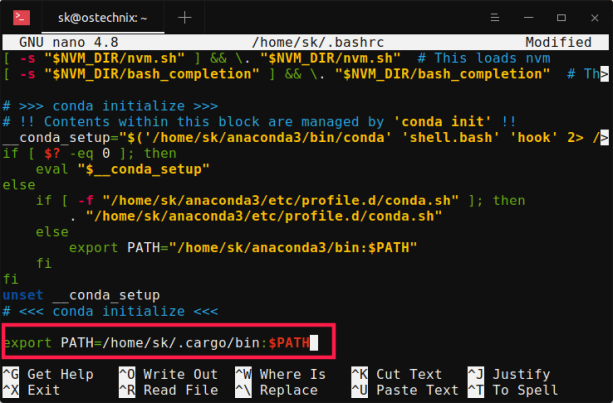Click the line sourcing profile.d/conda.sh
The height and width of the screenshot is (403, 613).
point(256,216)
